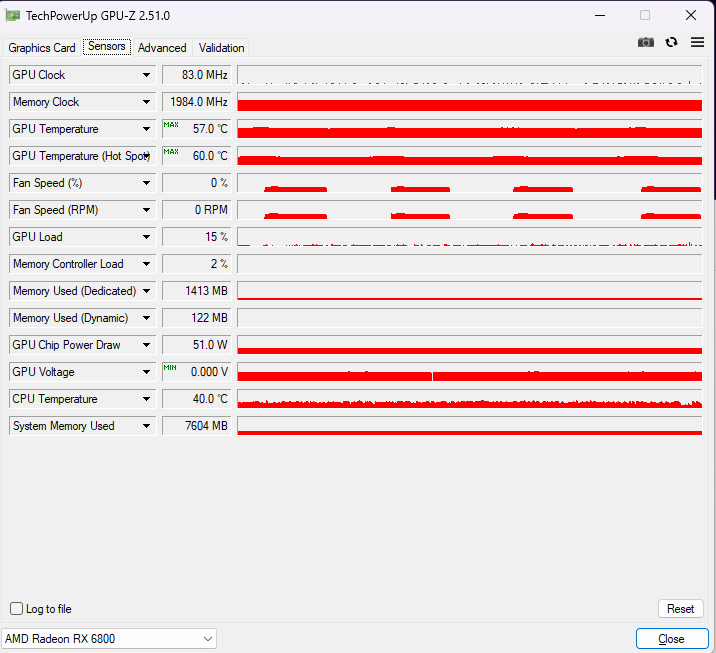The image size is (716, 653).
Task: Enable the Log to file checkbox
Action: click(16, 608)
